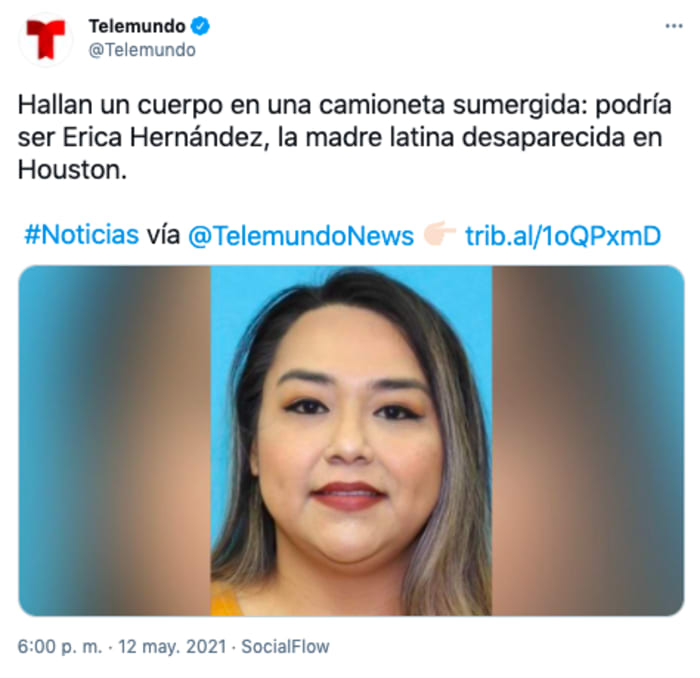
Task: Open the #Noticias hashtag
Action: tap(82, 235)
